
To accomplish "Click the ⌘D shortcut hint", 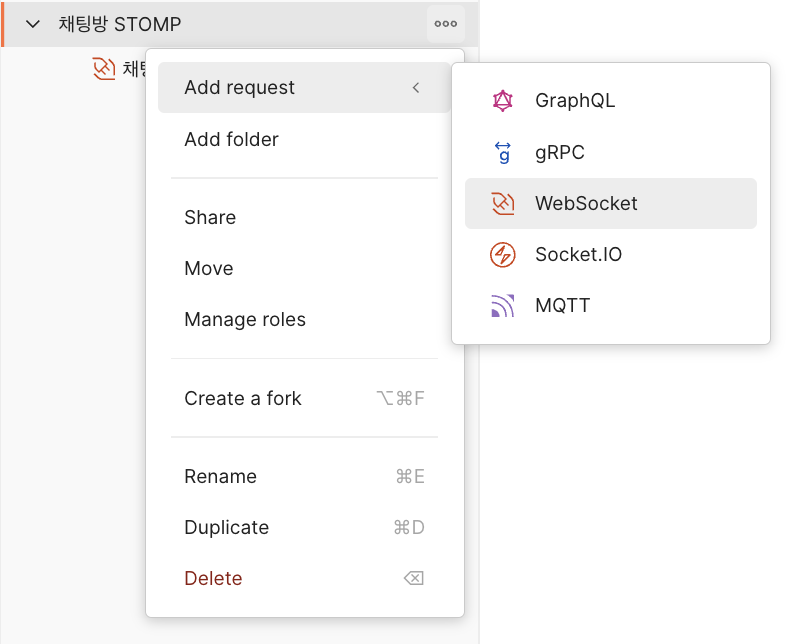I will point(409,527).
